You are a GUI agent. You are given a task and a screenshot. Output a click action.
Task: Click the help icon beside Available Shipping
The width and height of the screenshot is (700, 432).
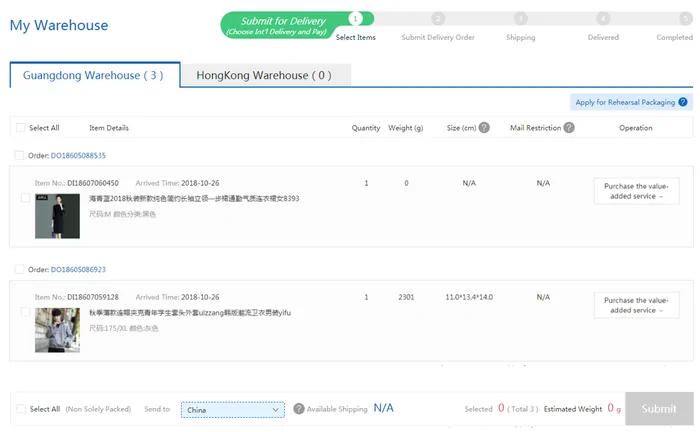pyautogui.click(x=299, y=408)
